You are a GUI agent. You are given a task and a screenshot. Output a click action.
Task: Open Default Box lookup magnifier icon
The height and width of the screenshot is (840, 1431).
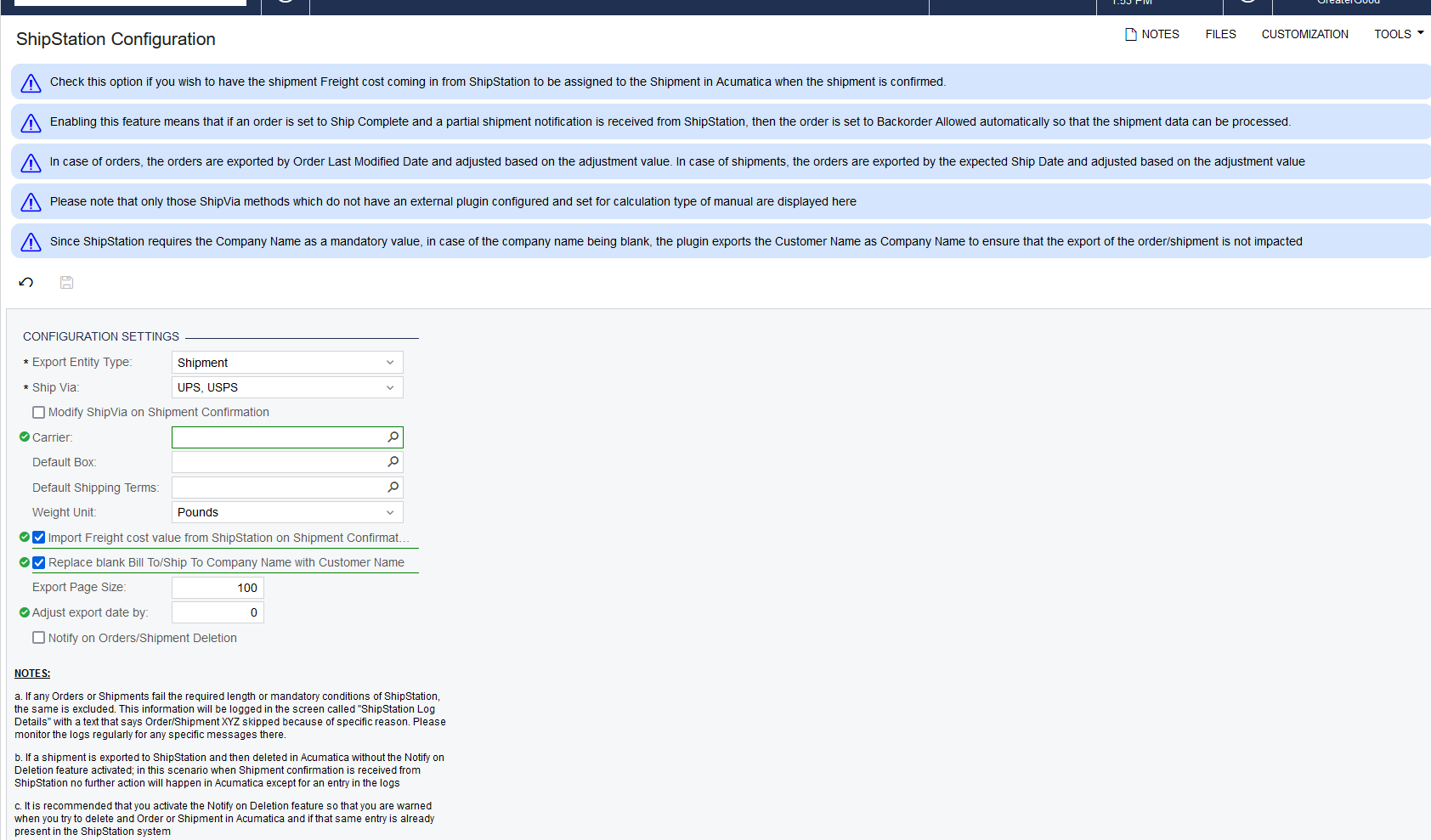pyautogui.click(x=393, y=462)
